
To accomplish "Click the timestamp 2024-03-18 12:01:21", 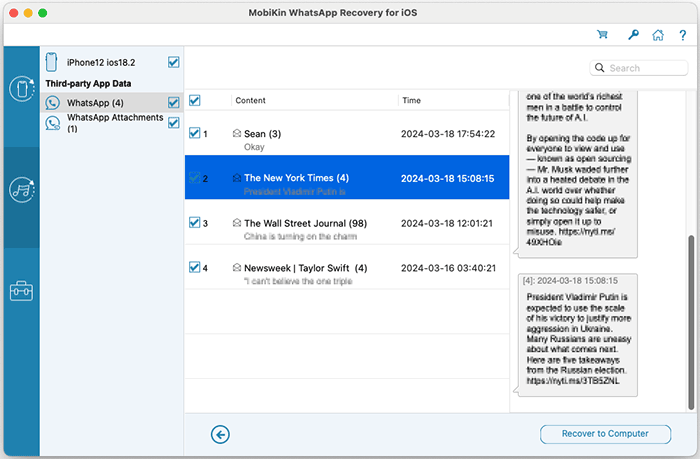I will click(x=446, y=223).
